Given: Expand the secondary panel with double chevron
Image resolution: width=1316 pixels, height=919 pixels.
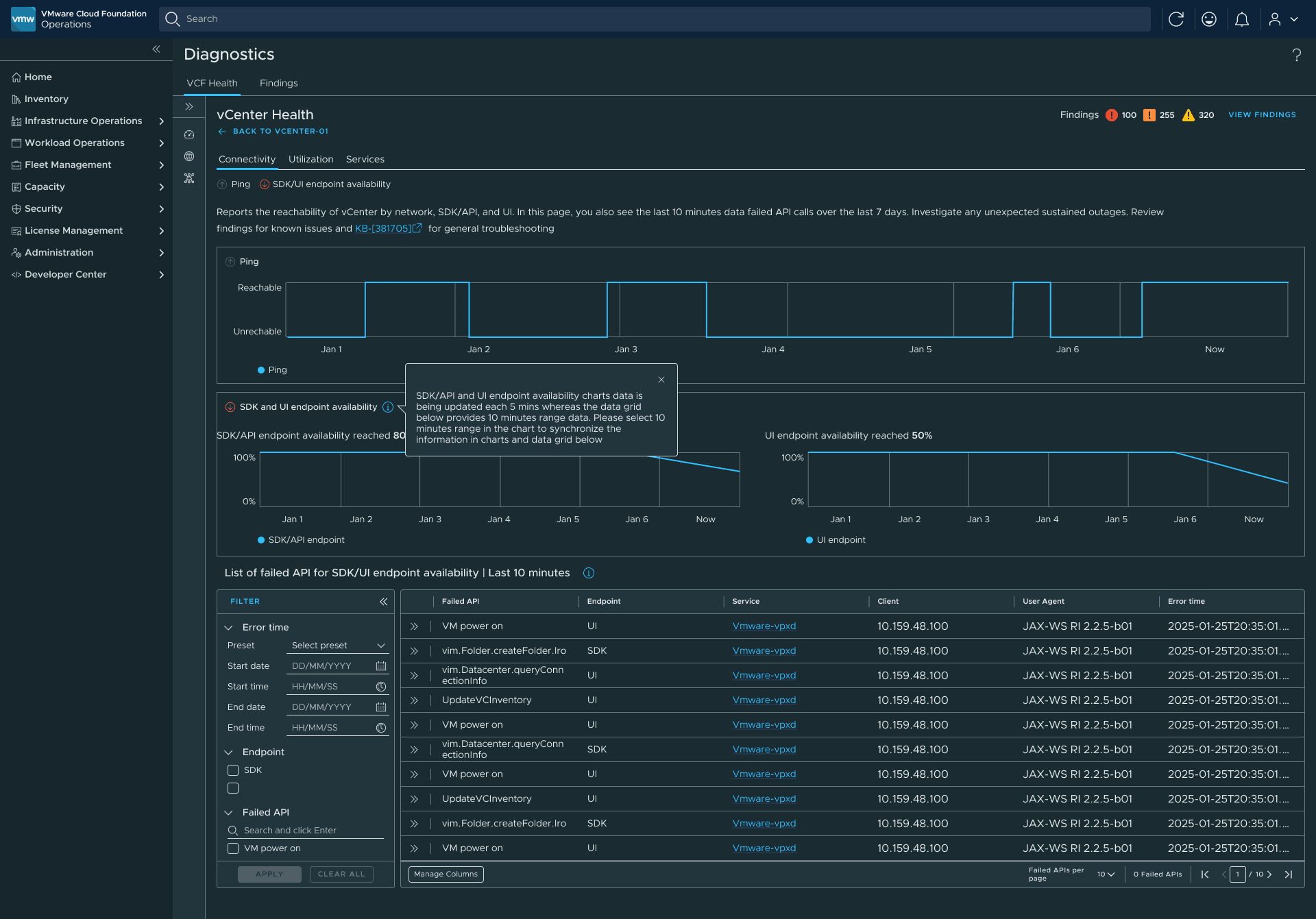Looking at the screenshot, I should 189,107.
